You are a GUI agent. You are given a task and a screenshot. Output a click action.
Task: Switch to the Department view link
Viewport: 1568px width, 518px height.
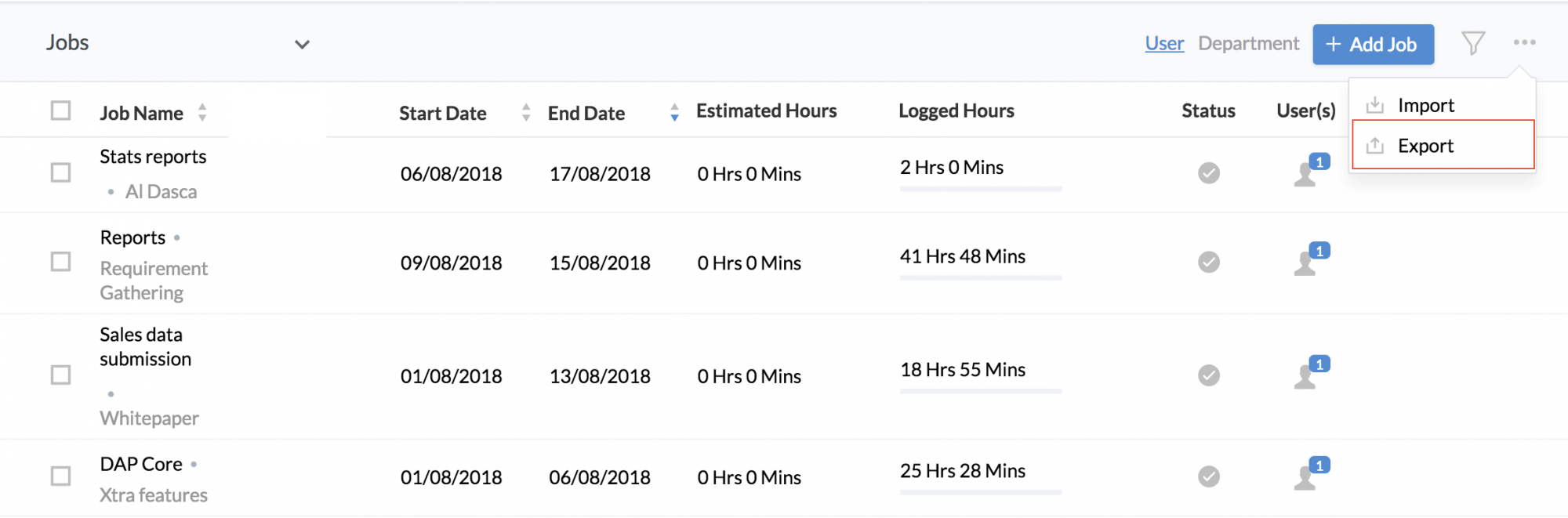[1248, 44]
